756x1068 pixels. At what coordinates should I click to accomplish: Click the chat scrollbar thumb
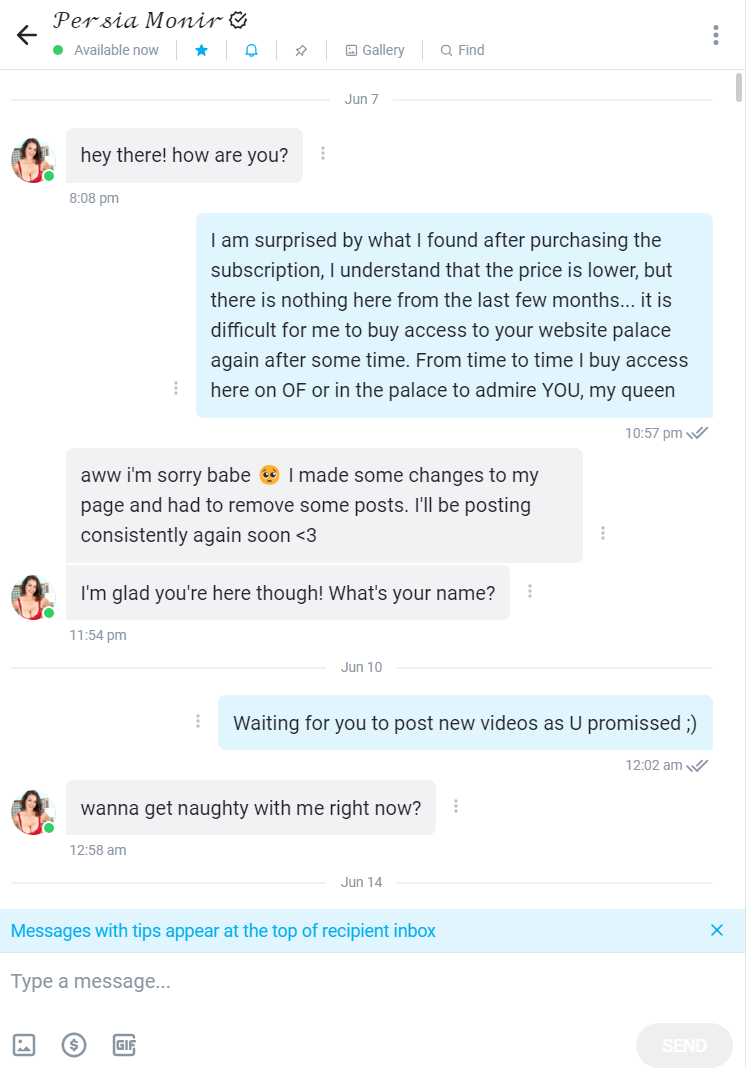coord(739,88)
